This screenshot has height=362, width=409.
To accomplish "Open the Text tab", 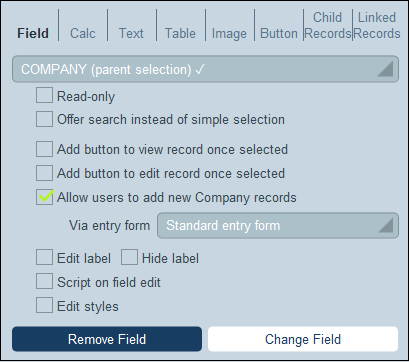I will [131, 33].
